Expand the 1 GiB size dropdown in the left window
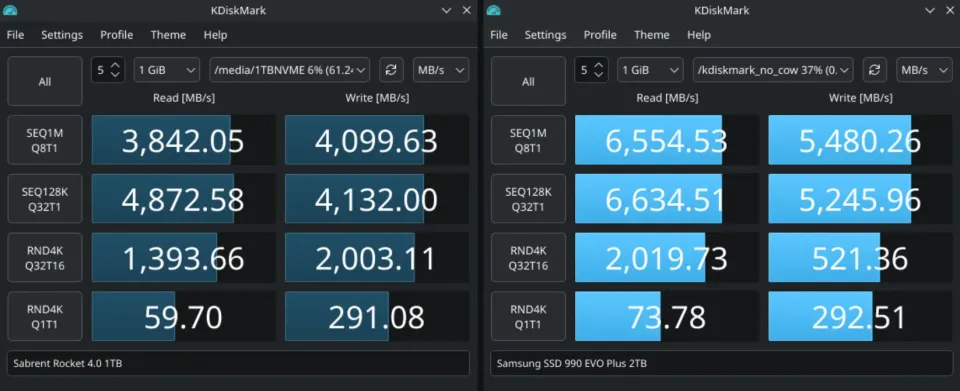This screenshot has width=960, height=391. click(167, 70)
